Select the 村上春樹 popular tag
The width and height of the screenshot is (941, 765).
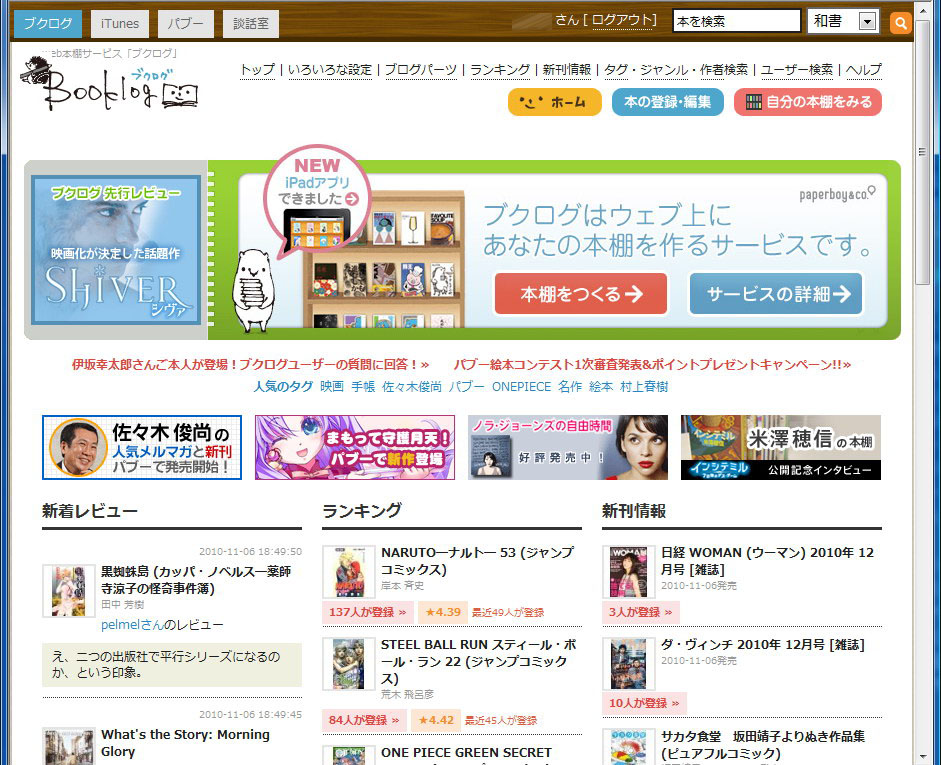tap(644, 386)
